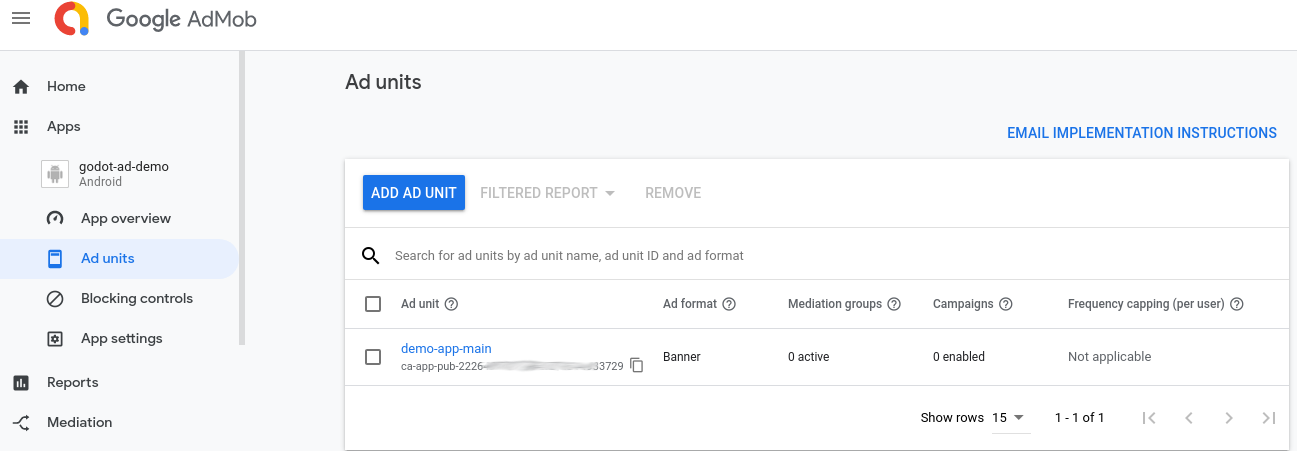The height and width of the screenshot is (451, 1297).
Task: Copy the demo-app-main ad unit ID
Action: coord(637,366)
